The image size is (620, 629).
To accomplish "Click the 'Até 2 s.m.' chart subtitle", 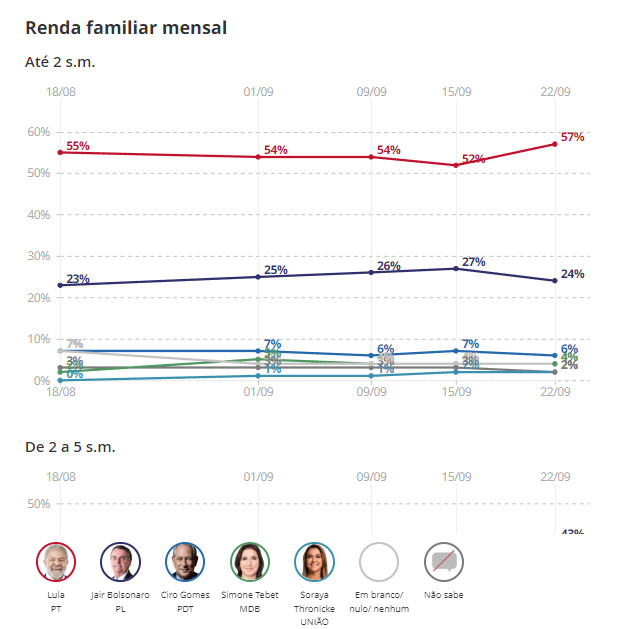I will (60, 62).
